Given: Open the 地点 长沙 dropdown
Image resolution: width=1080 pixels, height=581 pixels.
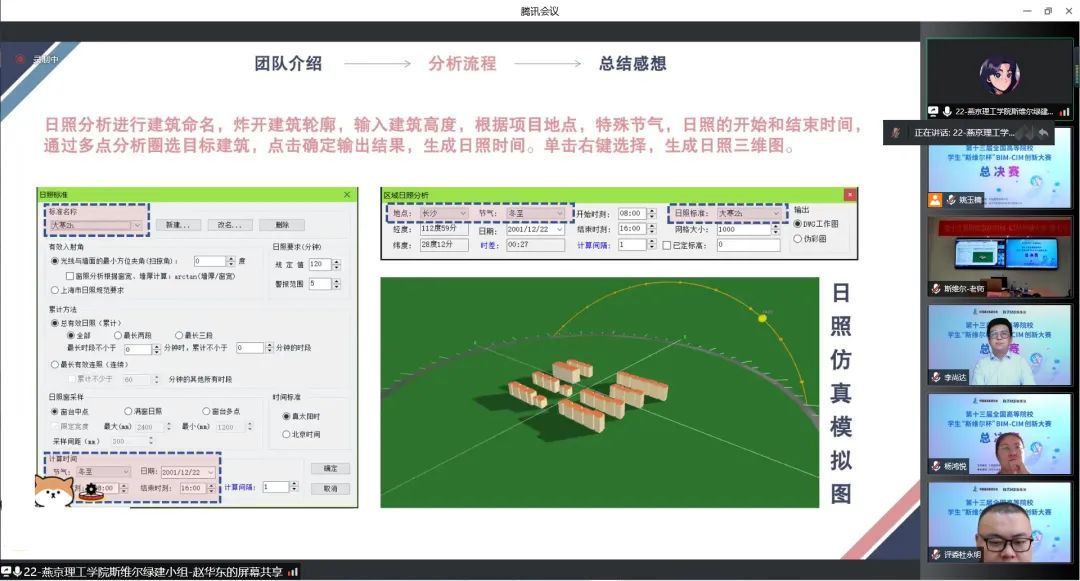Looking at the screenshot, I should [461, 214].
